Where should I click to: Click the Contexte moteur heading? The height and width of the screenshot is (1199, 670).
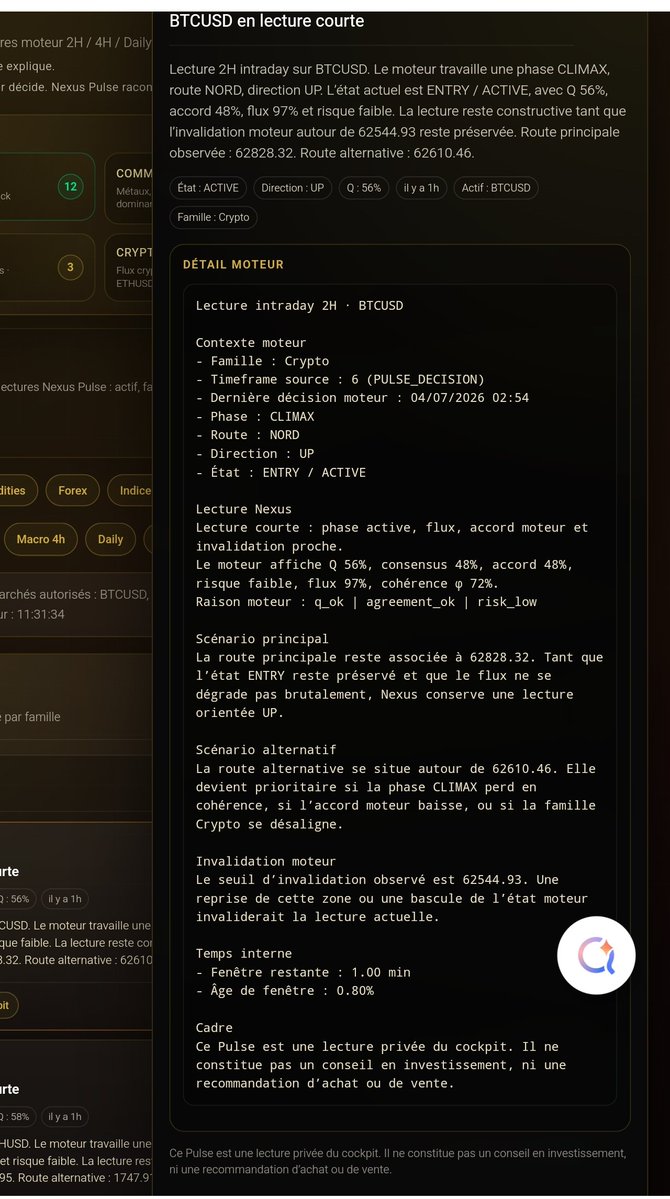pos(251,343)
